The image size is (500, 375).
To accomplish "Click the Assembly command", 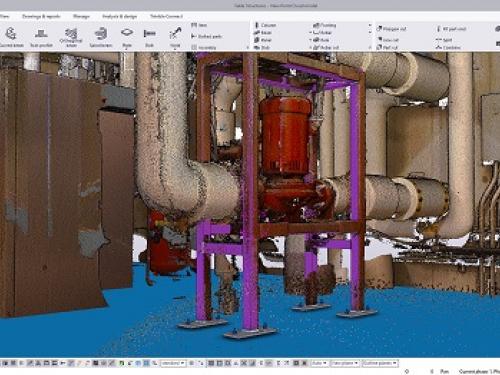I will coord(204,48).
